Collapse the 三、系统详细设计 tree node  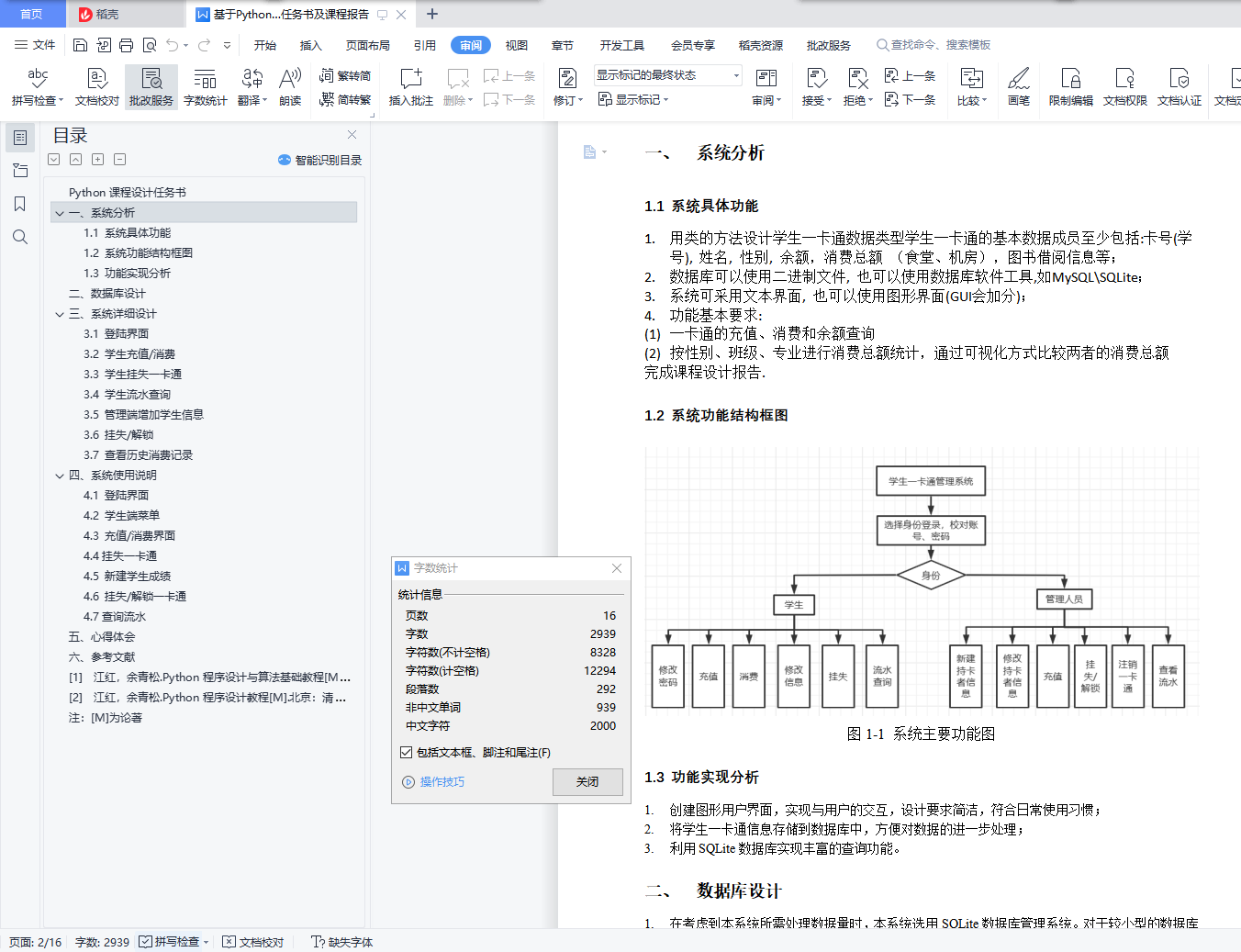pos(60,314)
